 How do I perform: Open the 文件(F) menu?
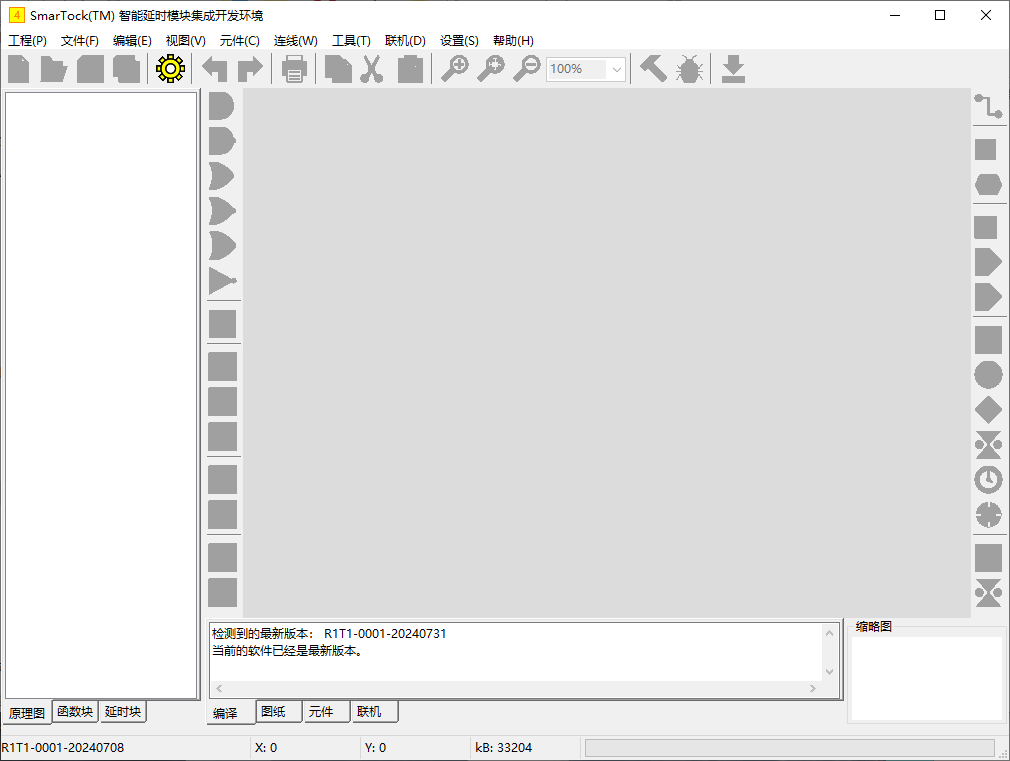tap(80, 41)
